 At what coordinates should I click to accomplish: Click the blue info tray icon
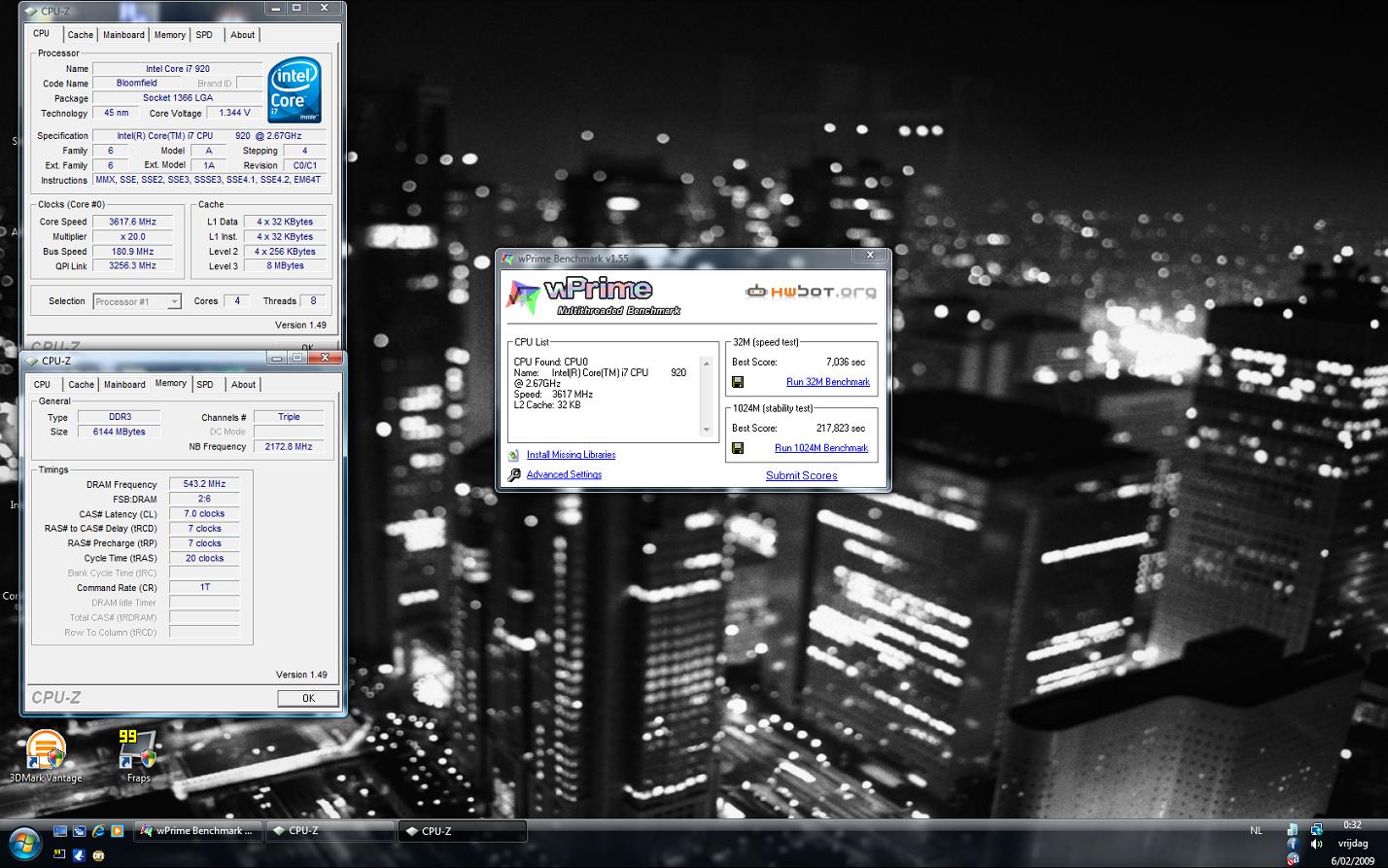1293,844
